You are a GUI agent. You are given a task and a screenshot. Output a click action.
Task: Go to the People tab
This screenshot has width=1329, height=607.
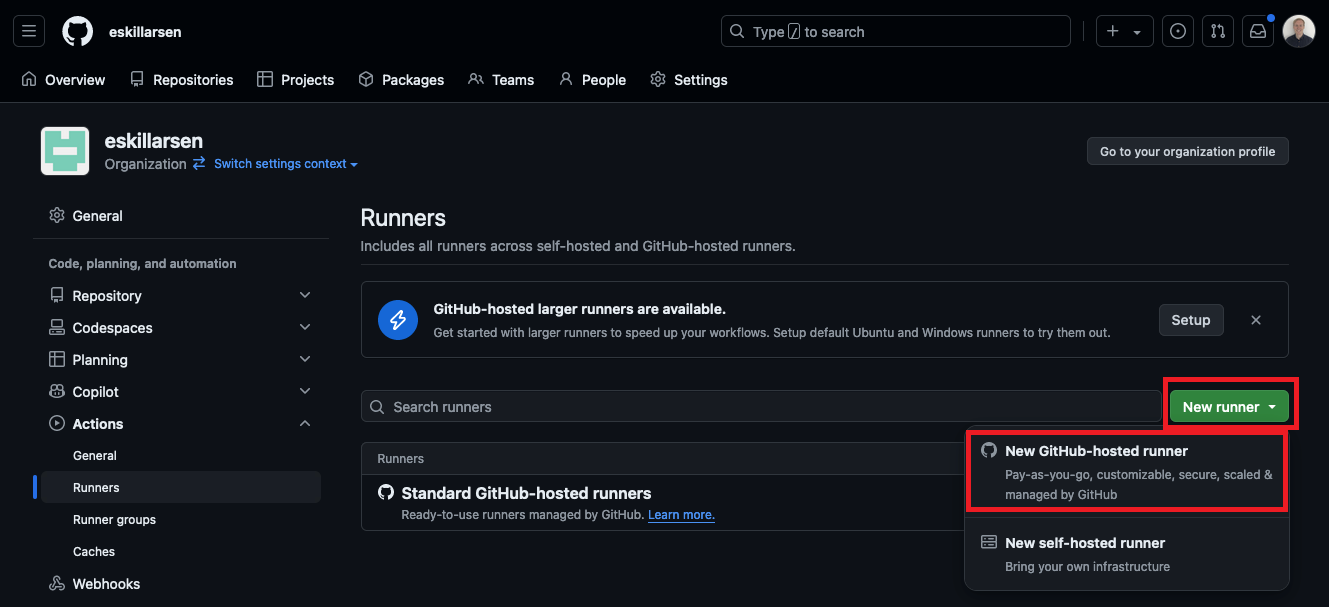(592, 80)
